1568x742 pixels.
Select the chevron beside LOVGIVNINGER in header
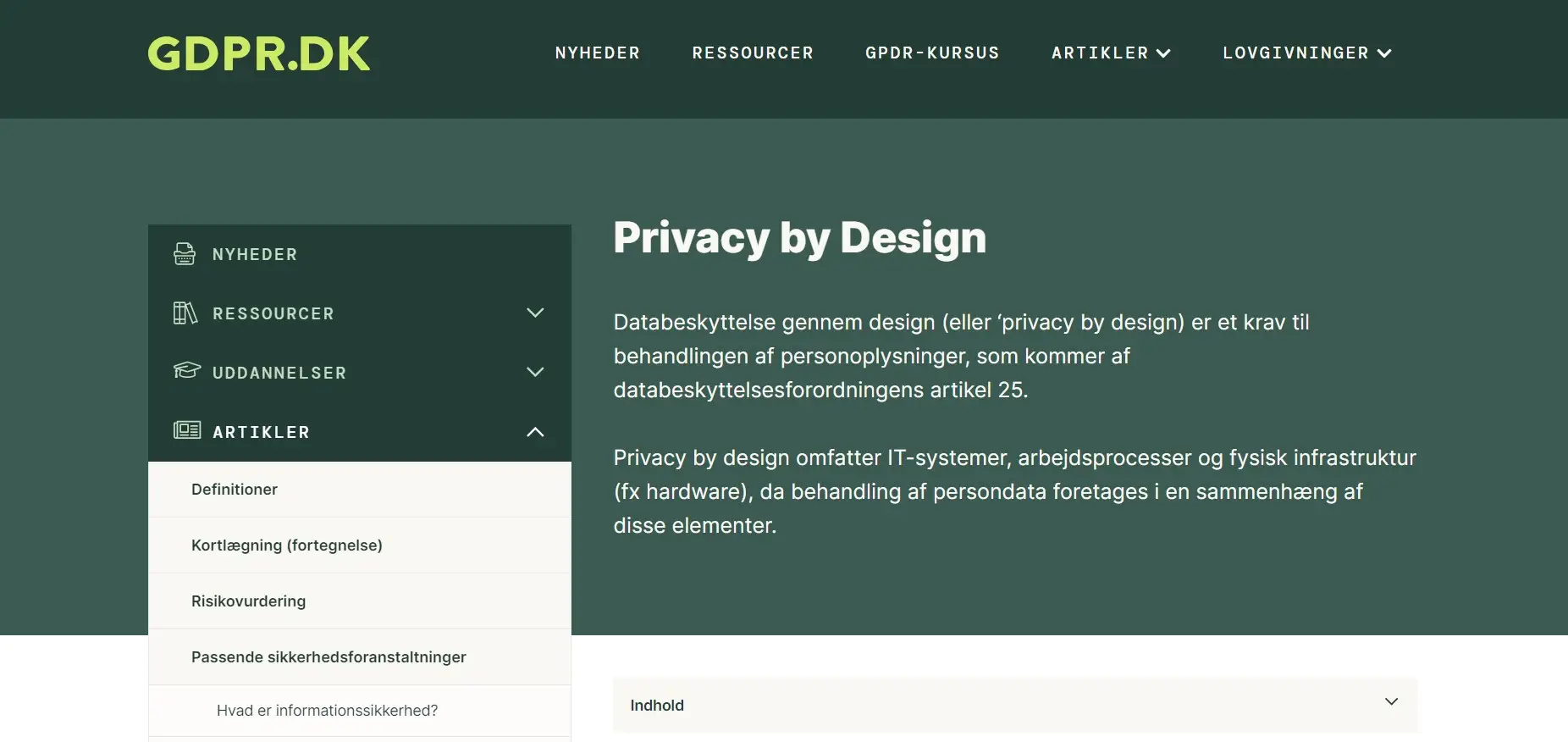(x=1386, y=53)
